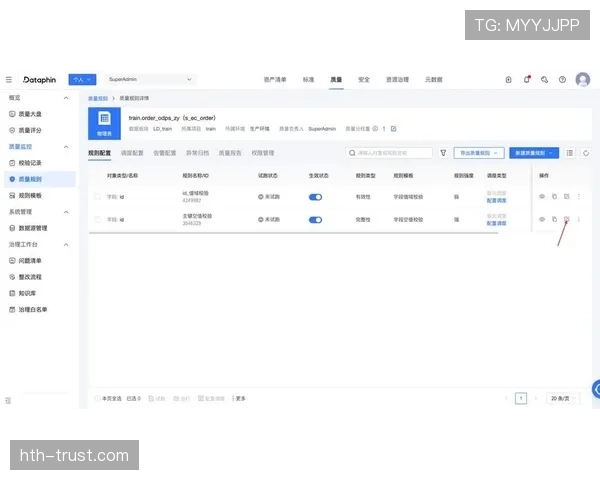Collapse the 治理工作台 sidebar group
Screen dimensions: 600x480
(x=66, y=244)
